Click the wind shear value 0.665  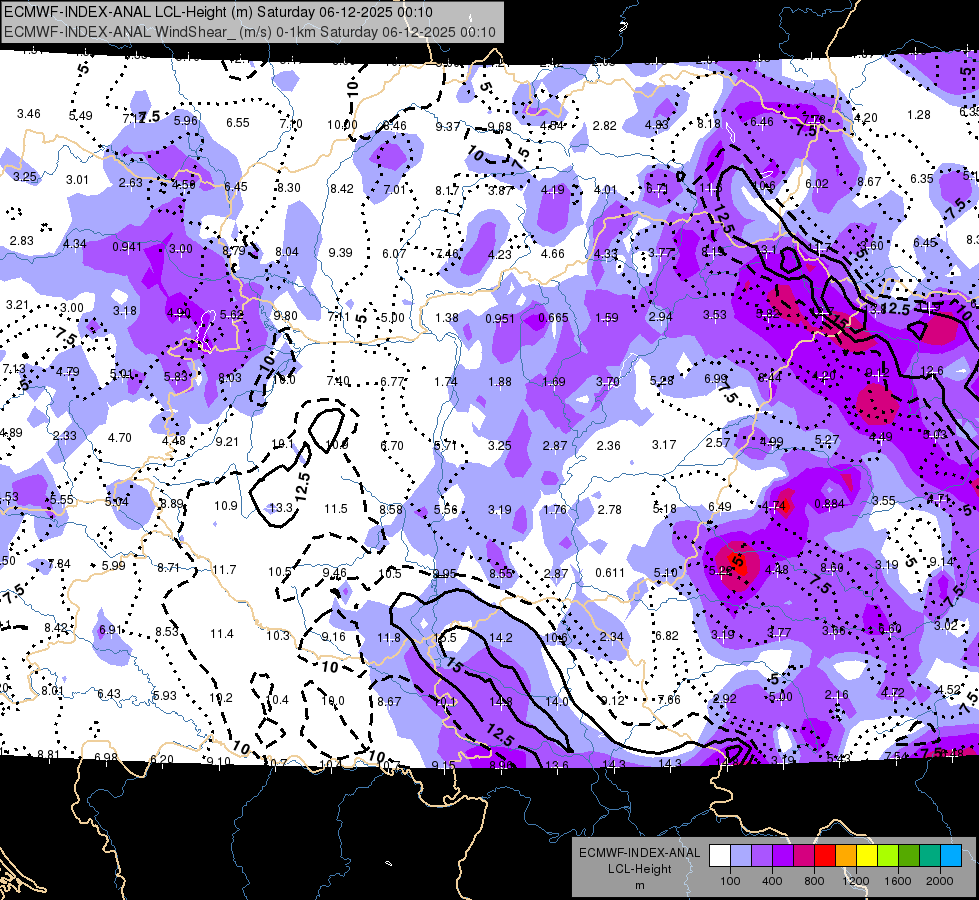[x=553, y=318]
